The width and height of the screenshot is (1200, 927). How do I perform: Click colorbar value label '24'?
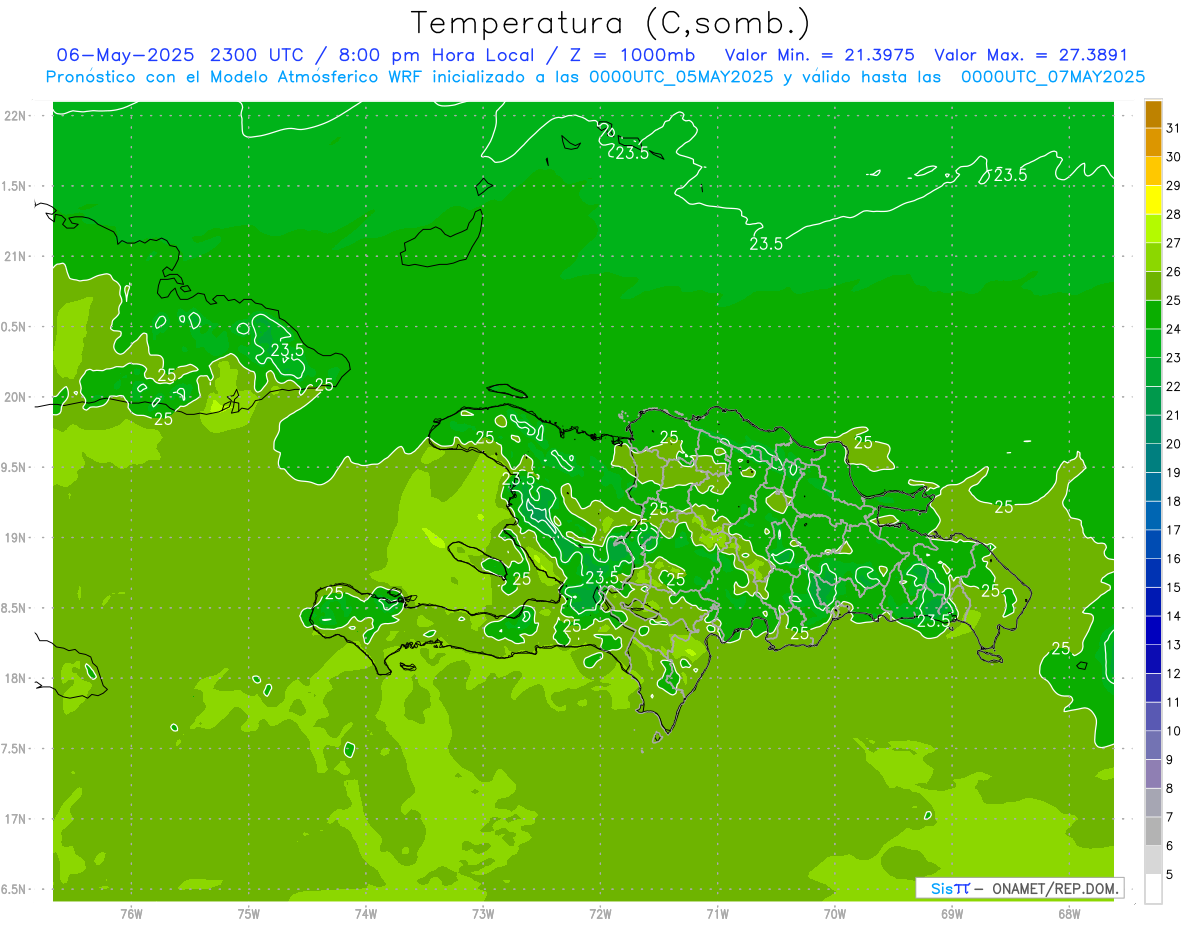coord(1174,329)
